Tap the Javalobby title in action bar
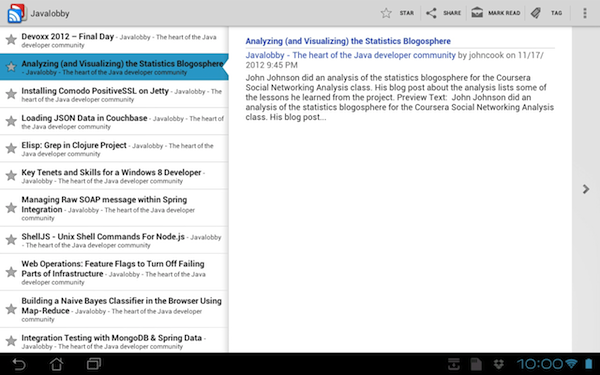Screen dimensions: 600x375 click(50, 13)
